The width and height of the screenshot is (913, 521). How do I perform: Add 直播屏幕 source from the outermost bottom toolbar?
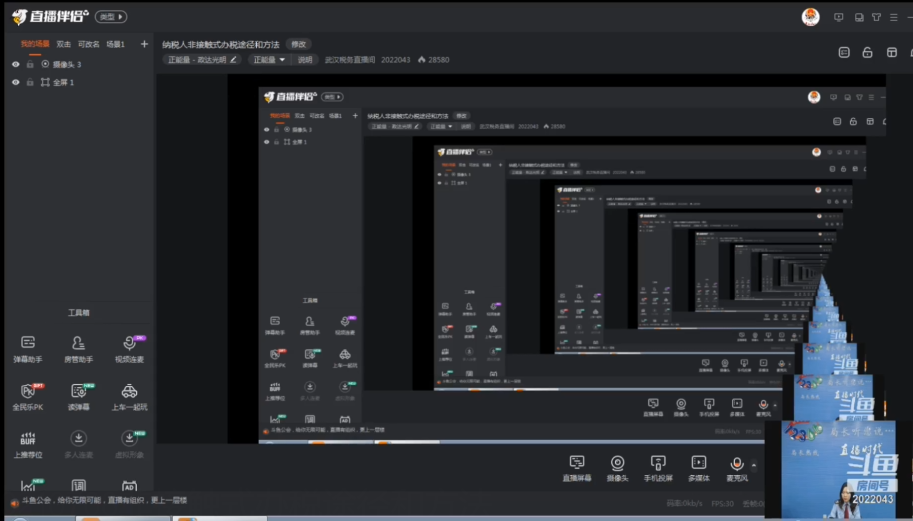pyautogui.click(x=576, y=468)
